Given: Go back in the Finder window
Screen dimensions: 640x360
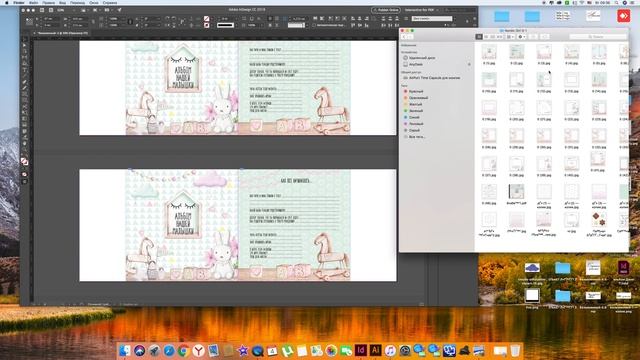Looking at the screenshot, I should click(x=405, y=37).
